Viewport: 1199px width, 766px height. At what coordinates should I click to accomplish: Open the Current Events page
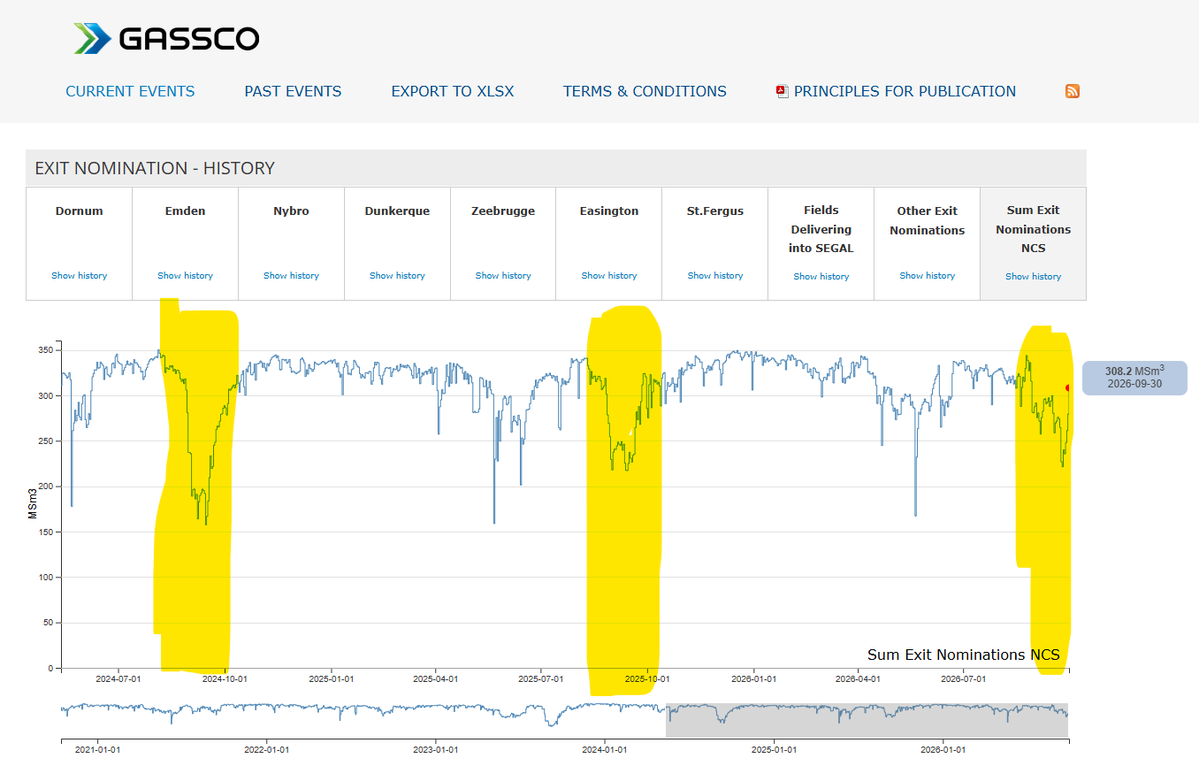coord(130,91)
